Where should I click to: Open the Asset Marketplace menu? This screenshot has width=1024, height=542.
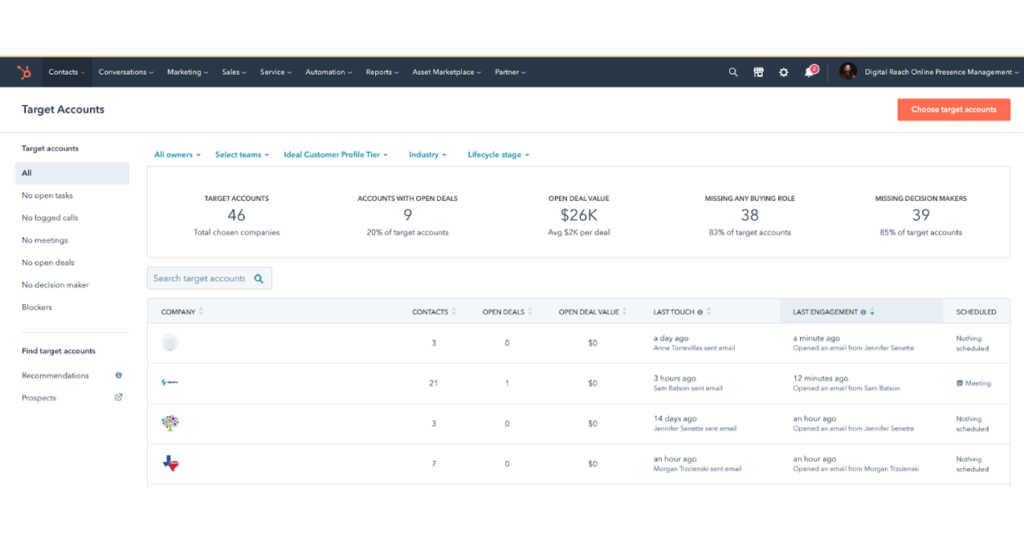pos(447,72)
